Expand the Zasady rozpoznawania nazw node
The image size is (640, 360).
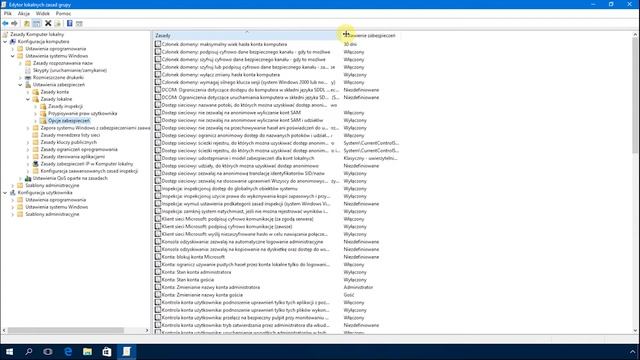(20, 63)
